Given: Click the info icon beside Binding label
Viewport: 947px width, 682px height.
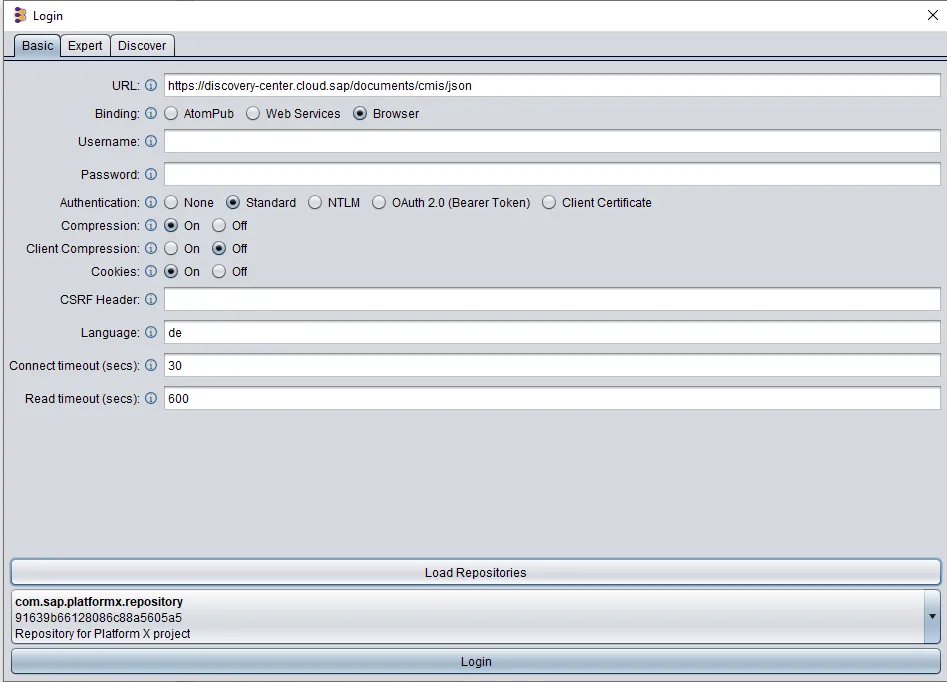Looking at the screenshot, I should coord(151,114).
